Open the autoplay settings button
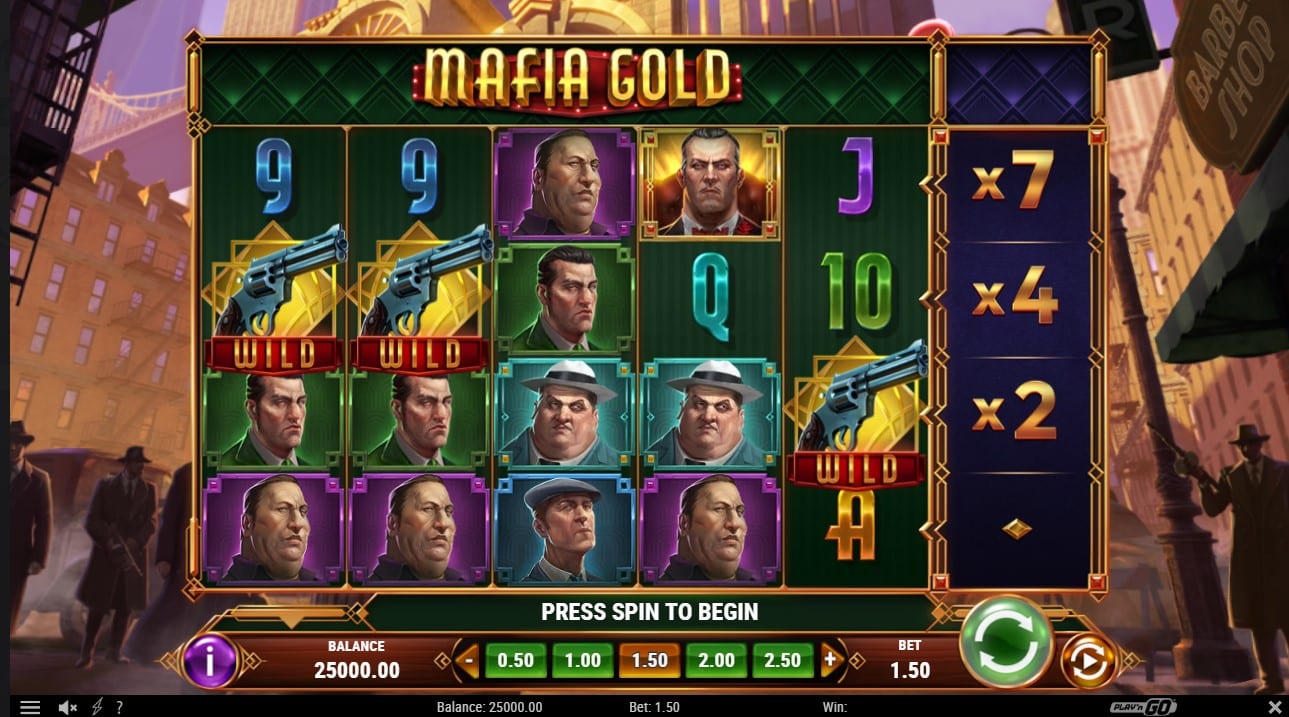1289x717 pixels. [1087, 661]
